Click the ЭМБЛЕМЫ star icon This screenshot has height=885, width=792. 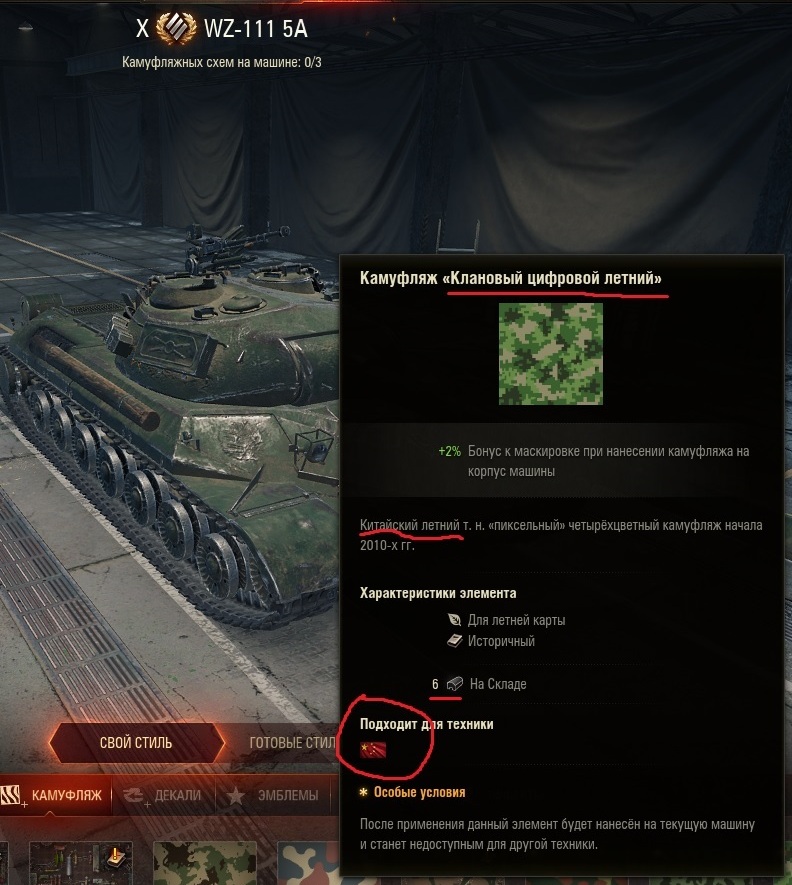[x=235, y=795]
